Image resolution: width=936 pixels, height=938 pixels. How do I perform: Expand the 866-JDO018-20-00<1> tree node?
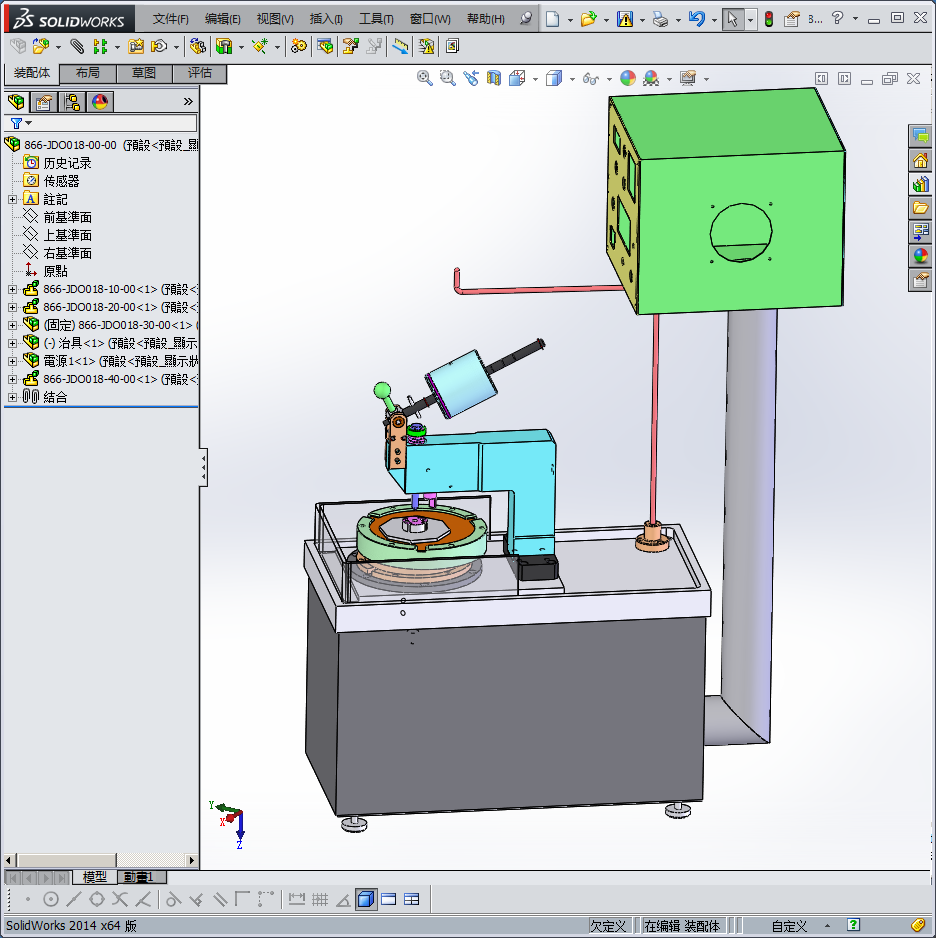(x=12, y=307)
